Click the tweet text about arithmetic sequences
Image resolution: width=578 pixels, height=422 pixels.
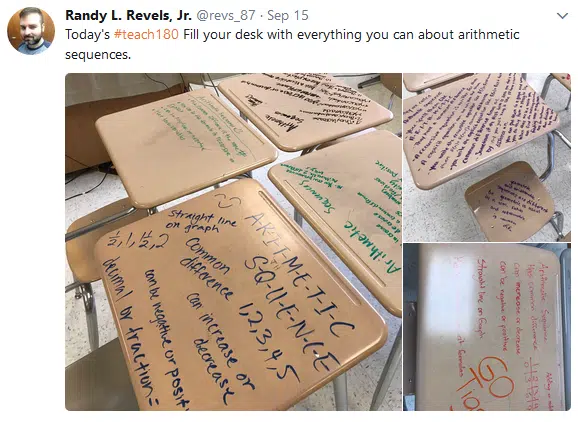click(292, 44)
